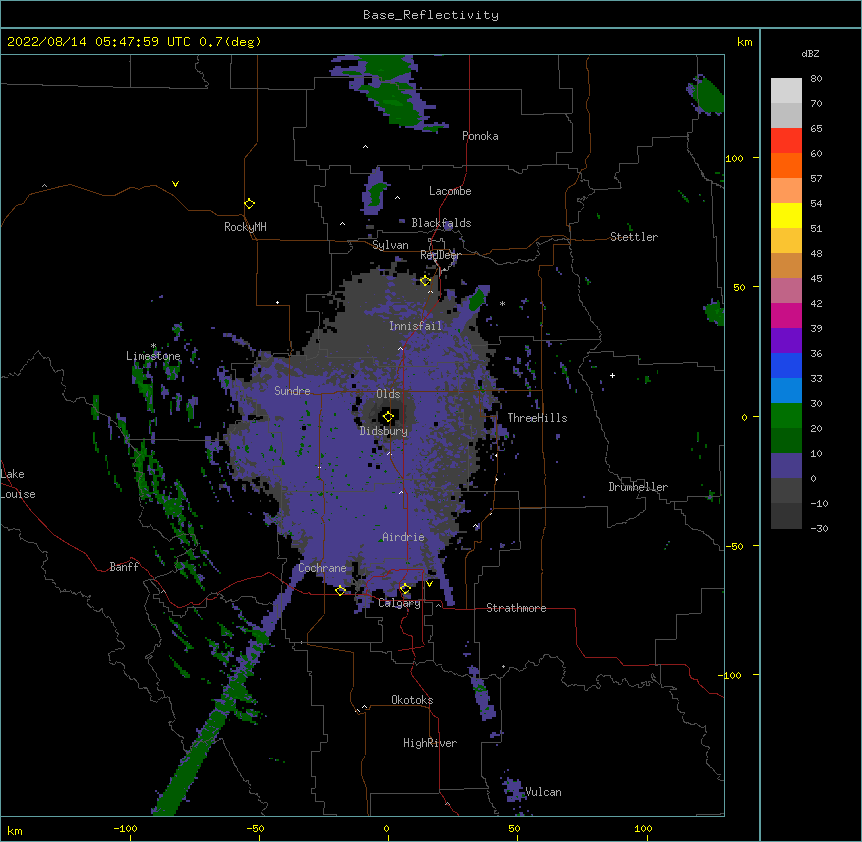Select the Strathmore label
Viewport: 862px width, 842px height.
pyautogui.click(x=516, y=608)
